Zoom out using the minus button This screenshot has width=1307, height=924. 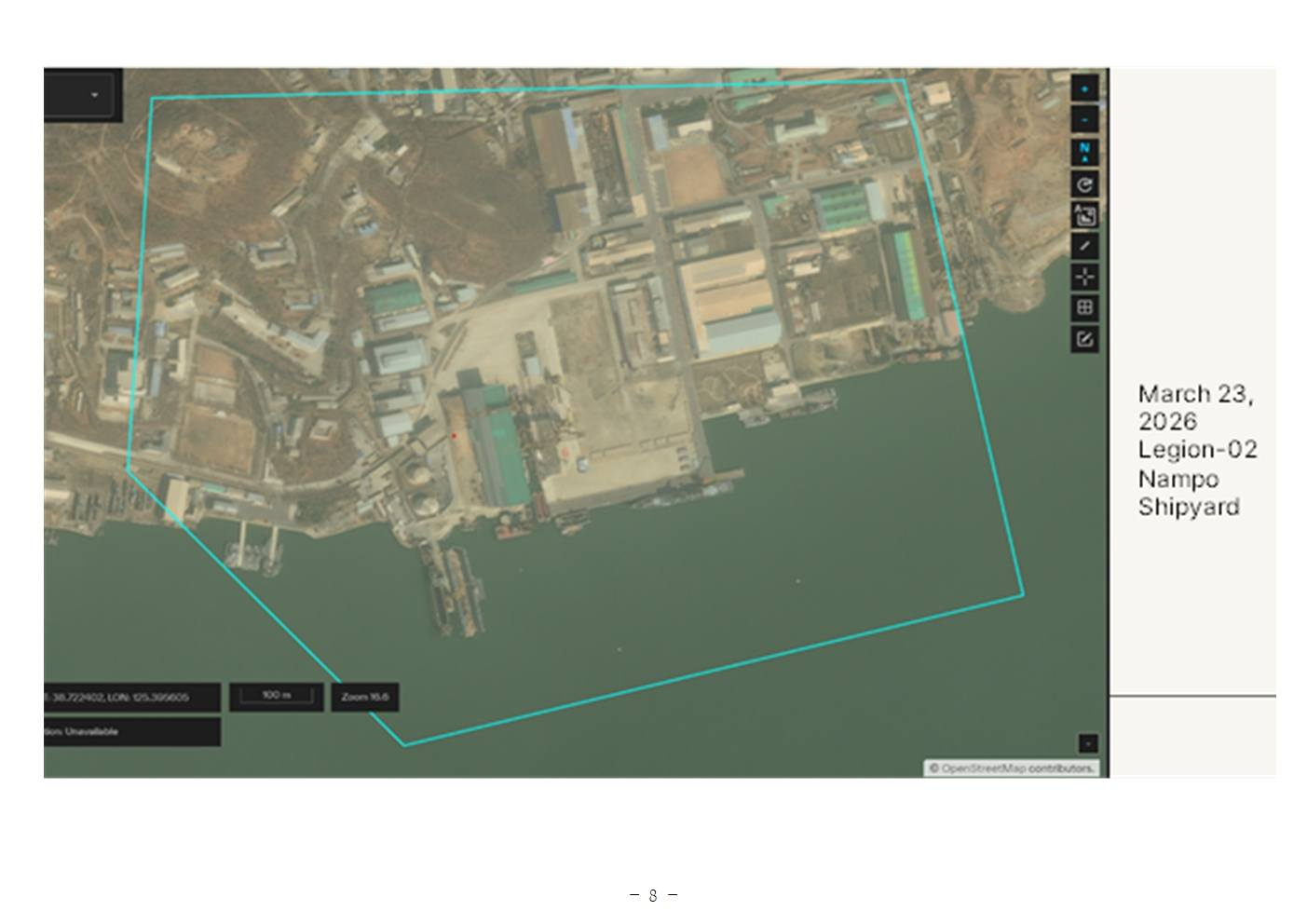[x=1084, y=119]
